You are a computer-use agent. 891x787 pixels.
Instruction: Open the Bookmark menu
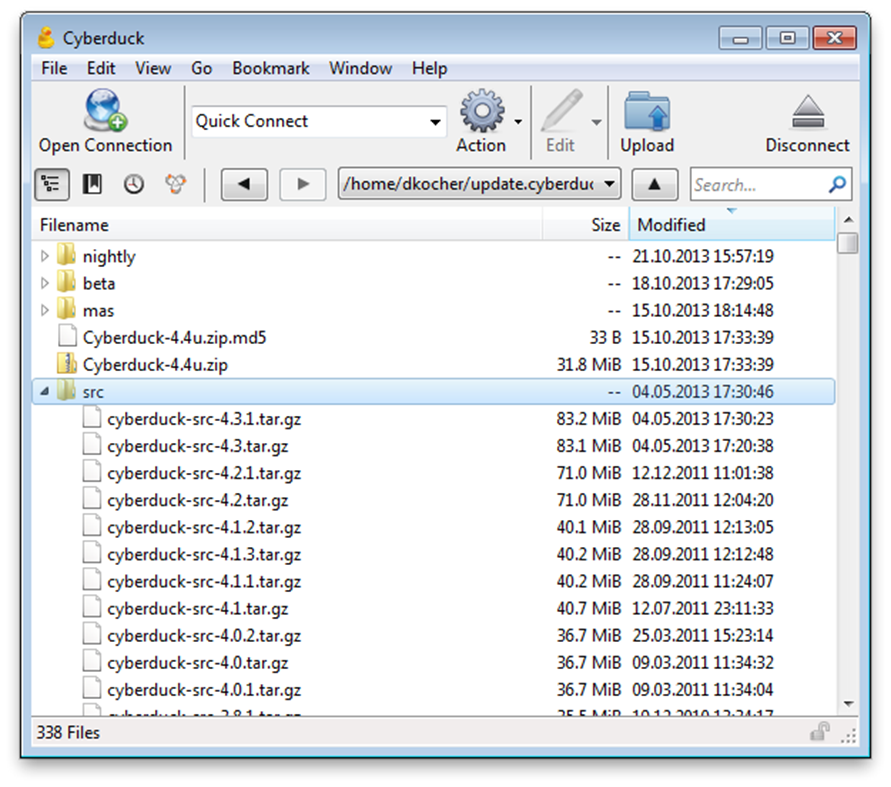click(x=270, y=68)
